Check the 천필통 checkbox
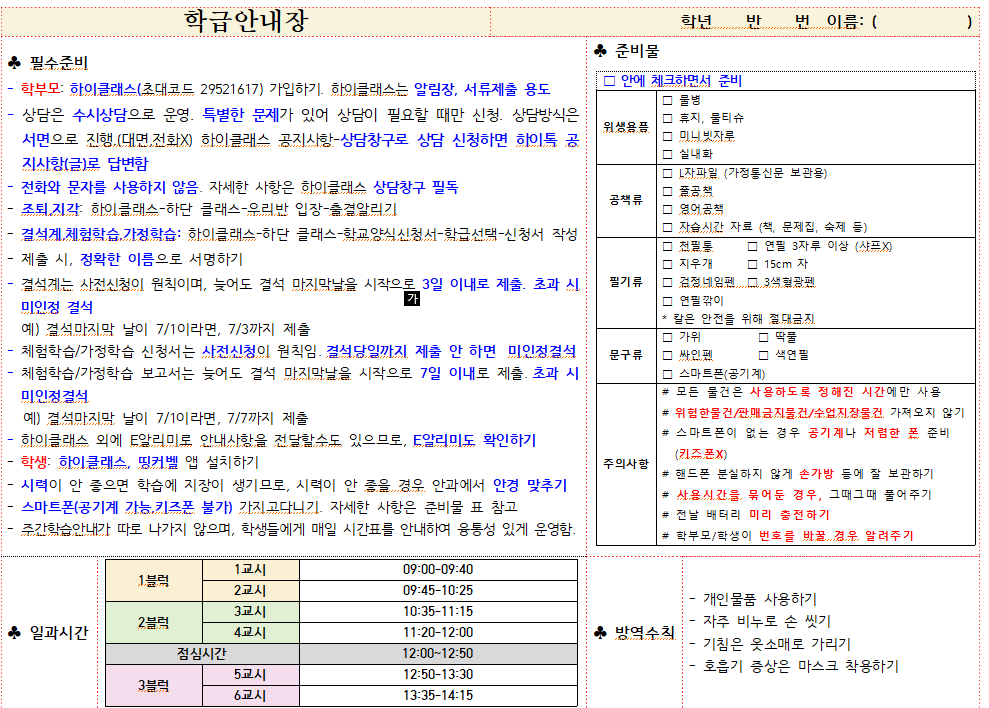989x708 pixels. tap(668, 246)
